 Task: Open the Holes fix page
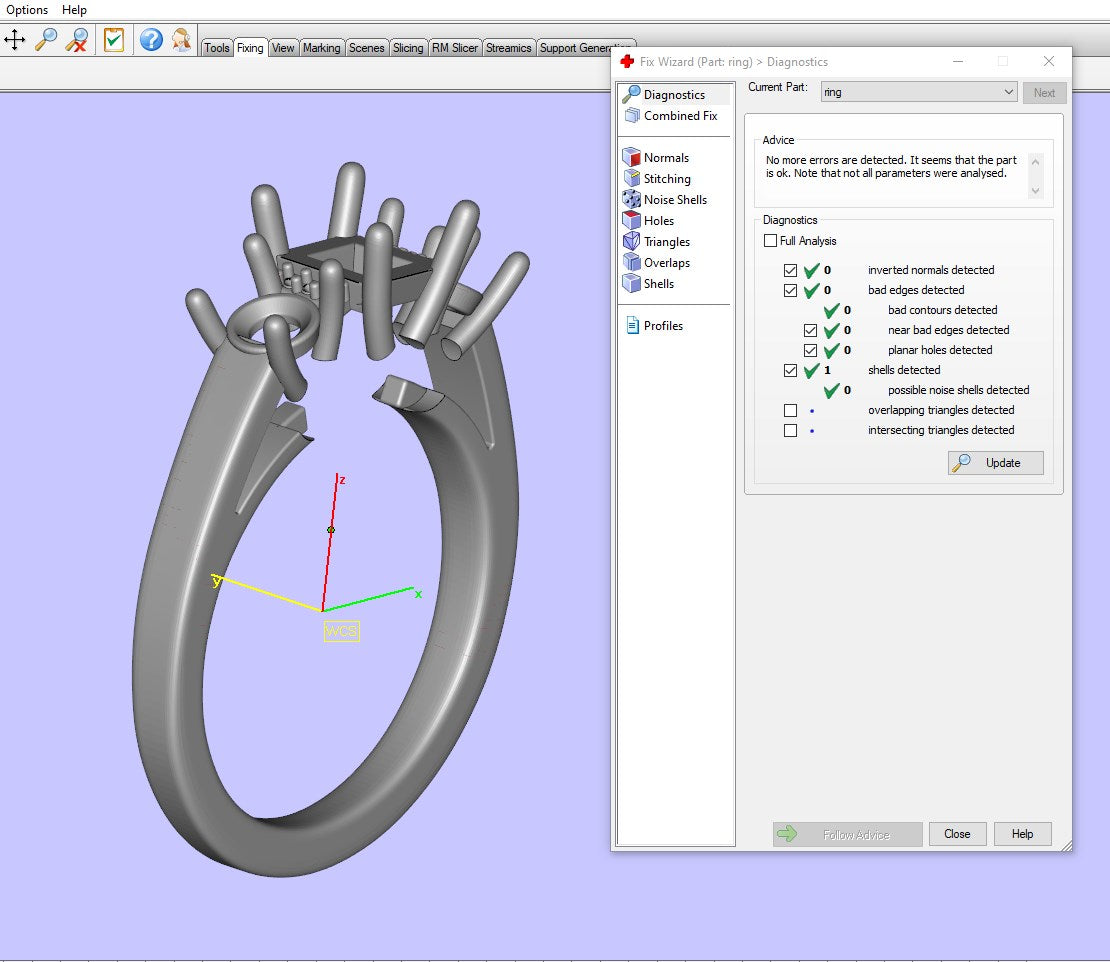[x=658, y=221]
